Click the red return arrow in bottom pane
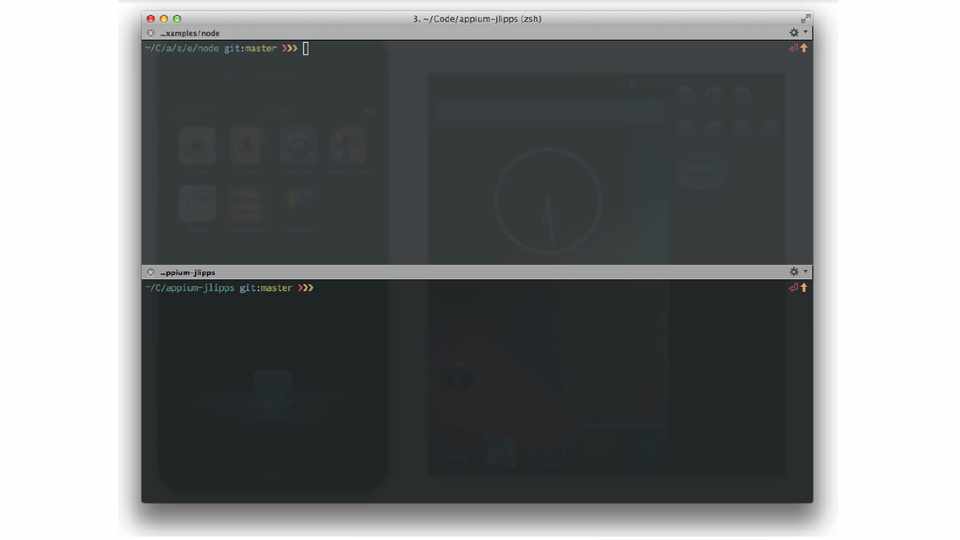 tap(793, 288)
